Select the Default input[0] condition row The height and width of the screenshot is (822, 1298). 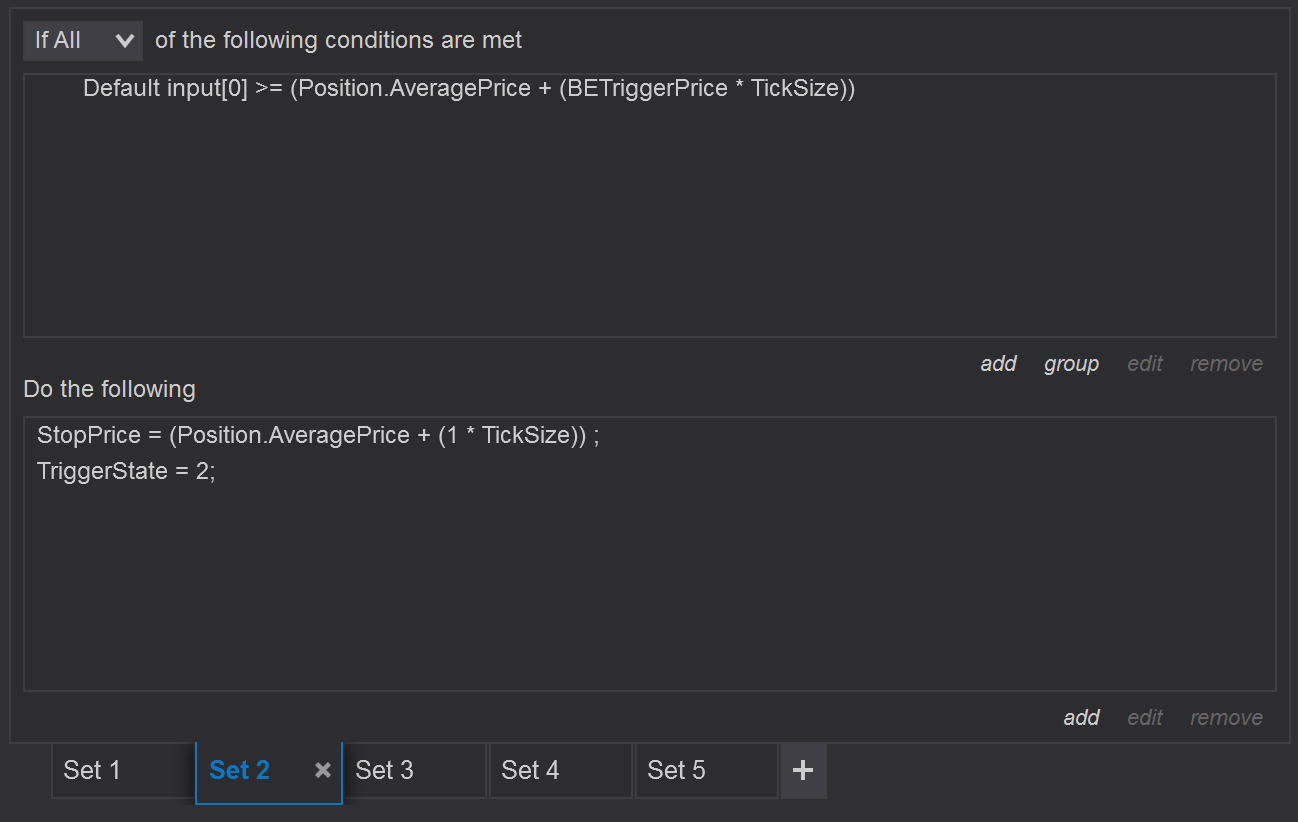[x=468, y=89]
